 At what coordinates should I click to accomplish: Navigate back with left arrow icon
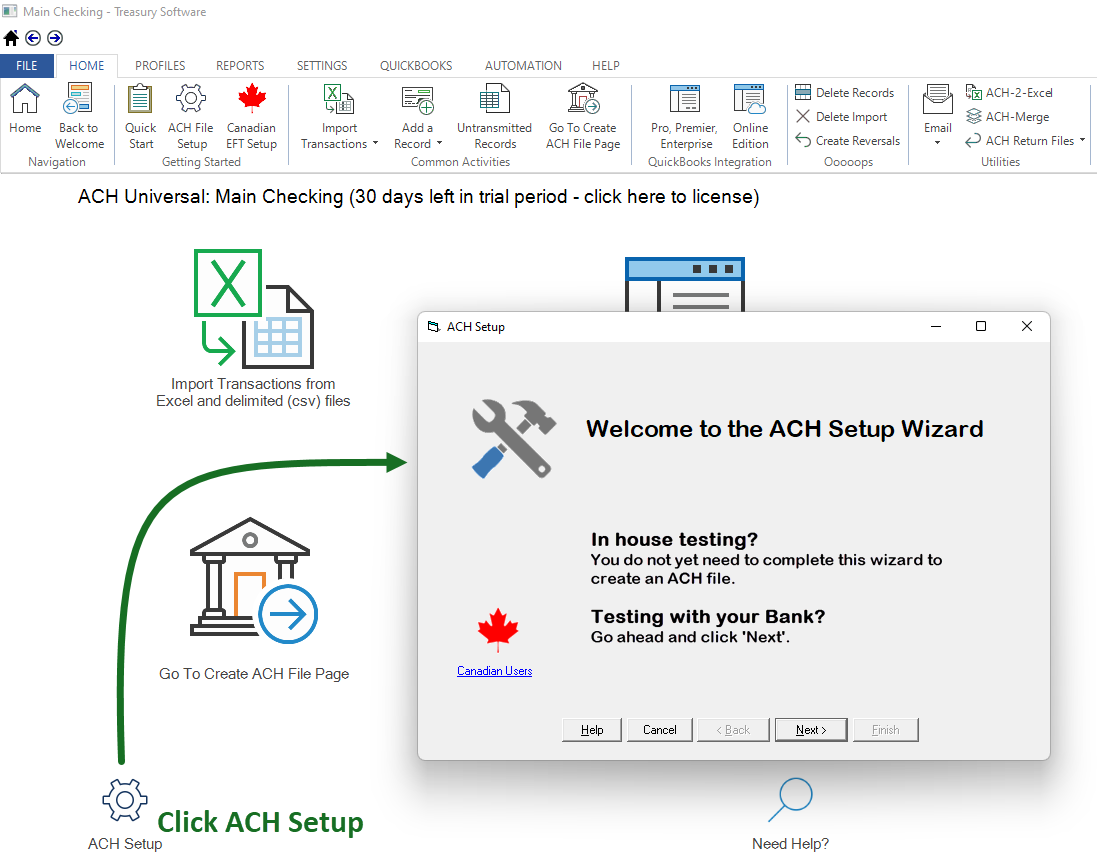click(33, 38)
